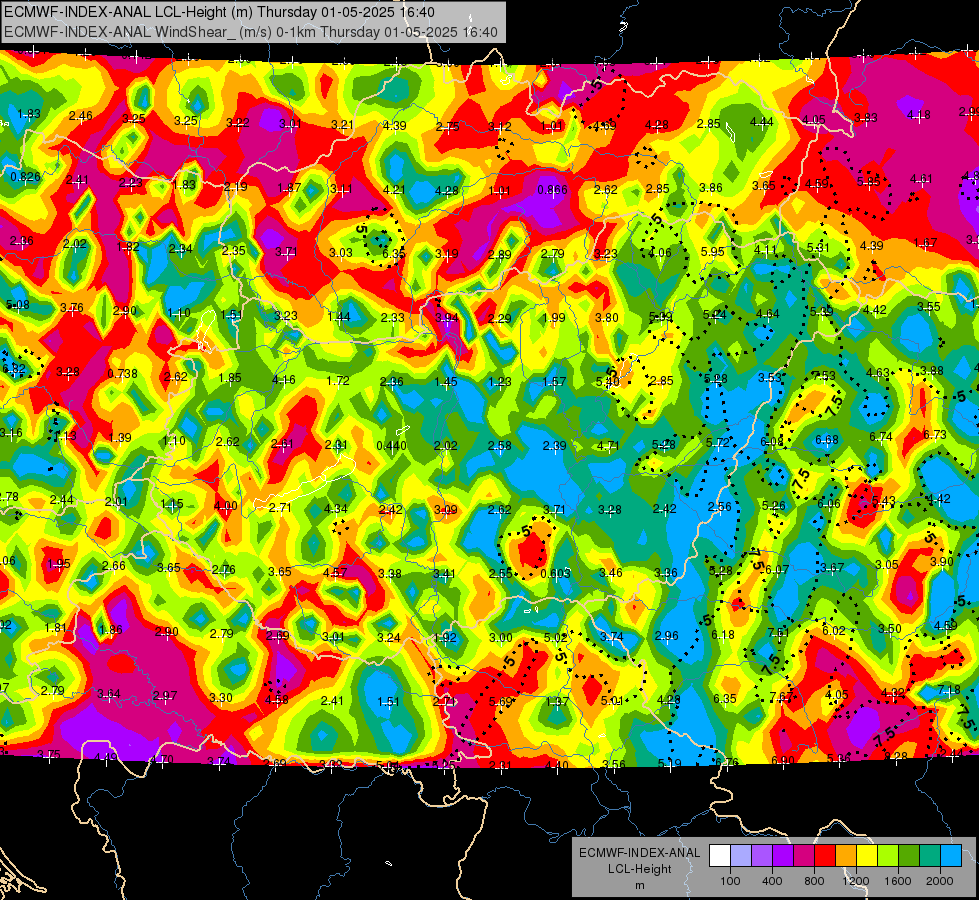979x900 pixels.
Task: Click the map value '4.16'
Action: coord(284,379)
